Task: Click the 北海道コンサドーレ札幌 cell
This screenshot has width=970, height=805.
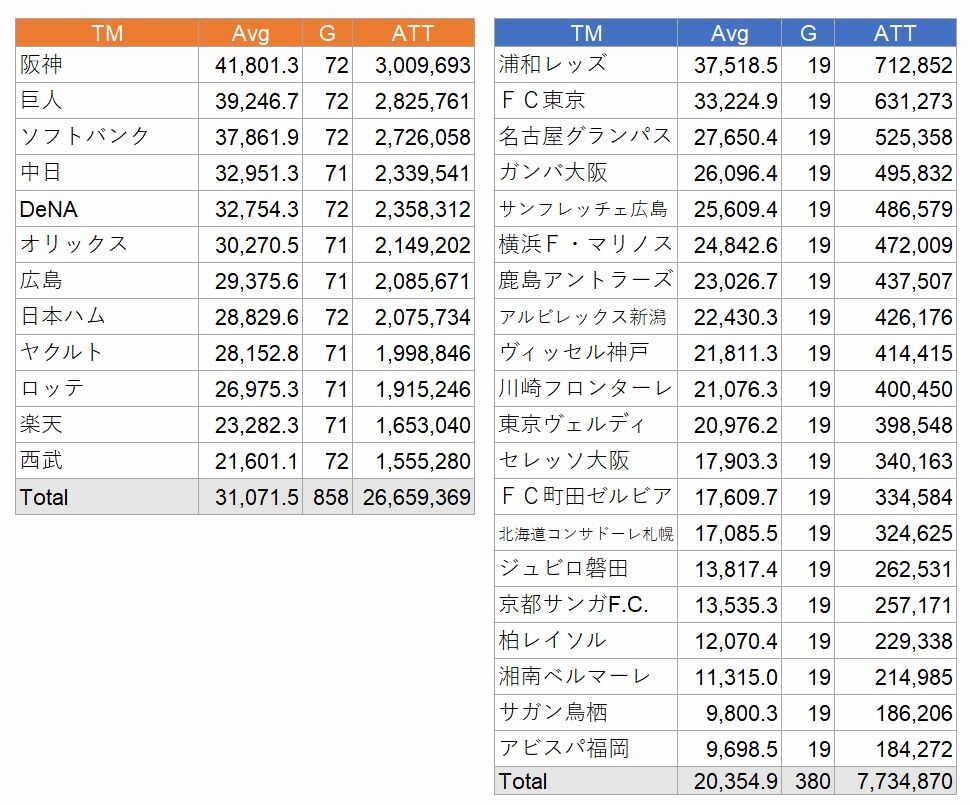Action: pyautogui.click(x=586, y=532)
